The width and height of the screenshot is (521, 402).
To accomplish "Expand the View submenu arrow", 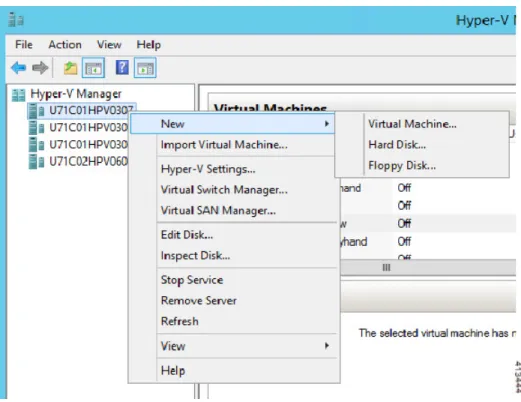I will (x=327, y=346).
